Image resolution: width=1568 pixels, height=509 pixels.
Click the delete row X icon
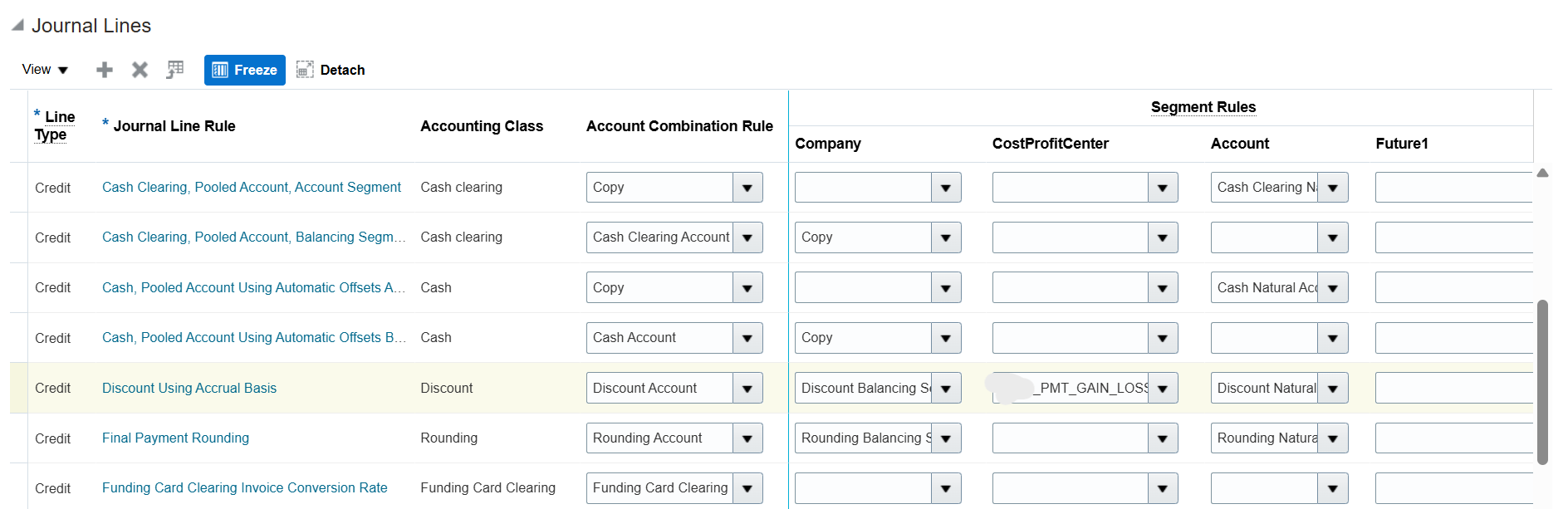pos(140,70)
